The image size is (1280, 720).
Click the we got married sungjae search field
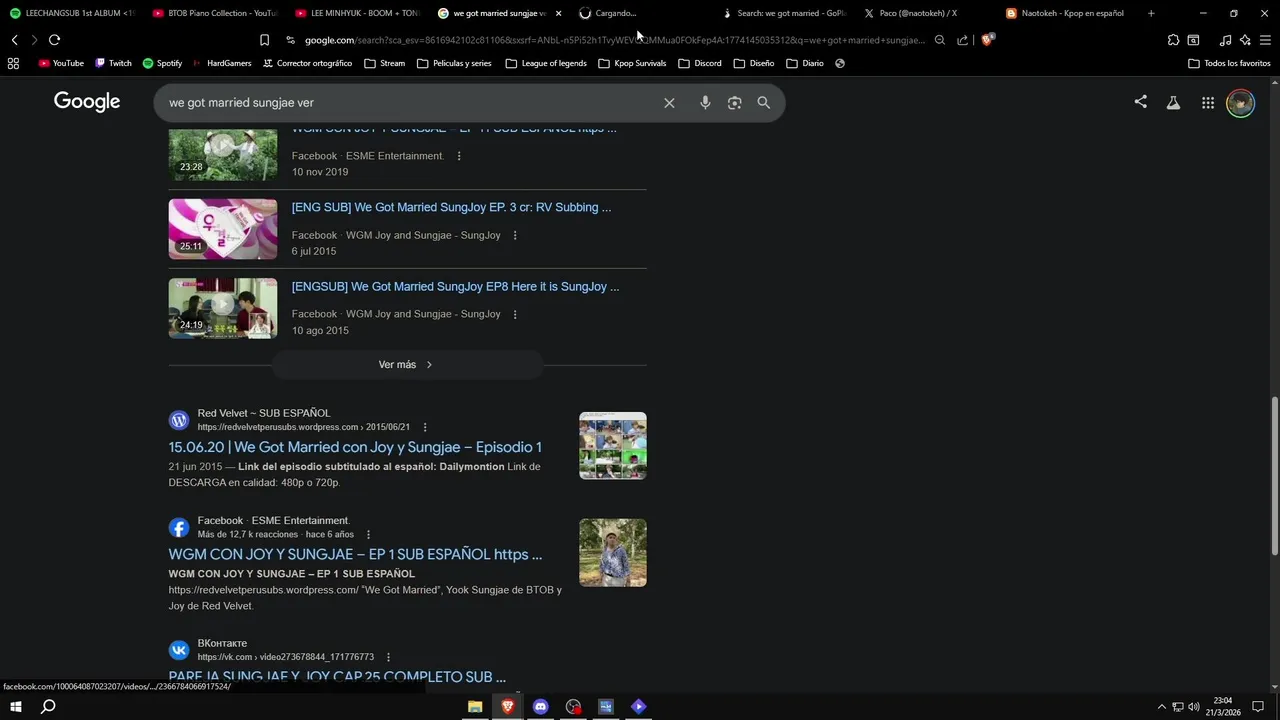[410, 103]
